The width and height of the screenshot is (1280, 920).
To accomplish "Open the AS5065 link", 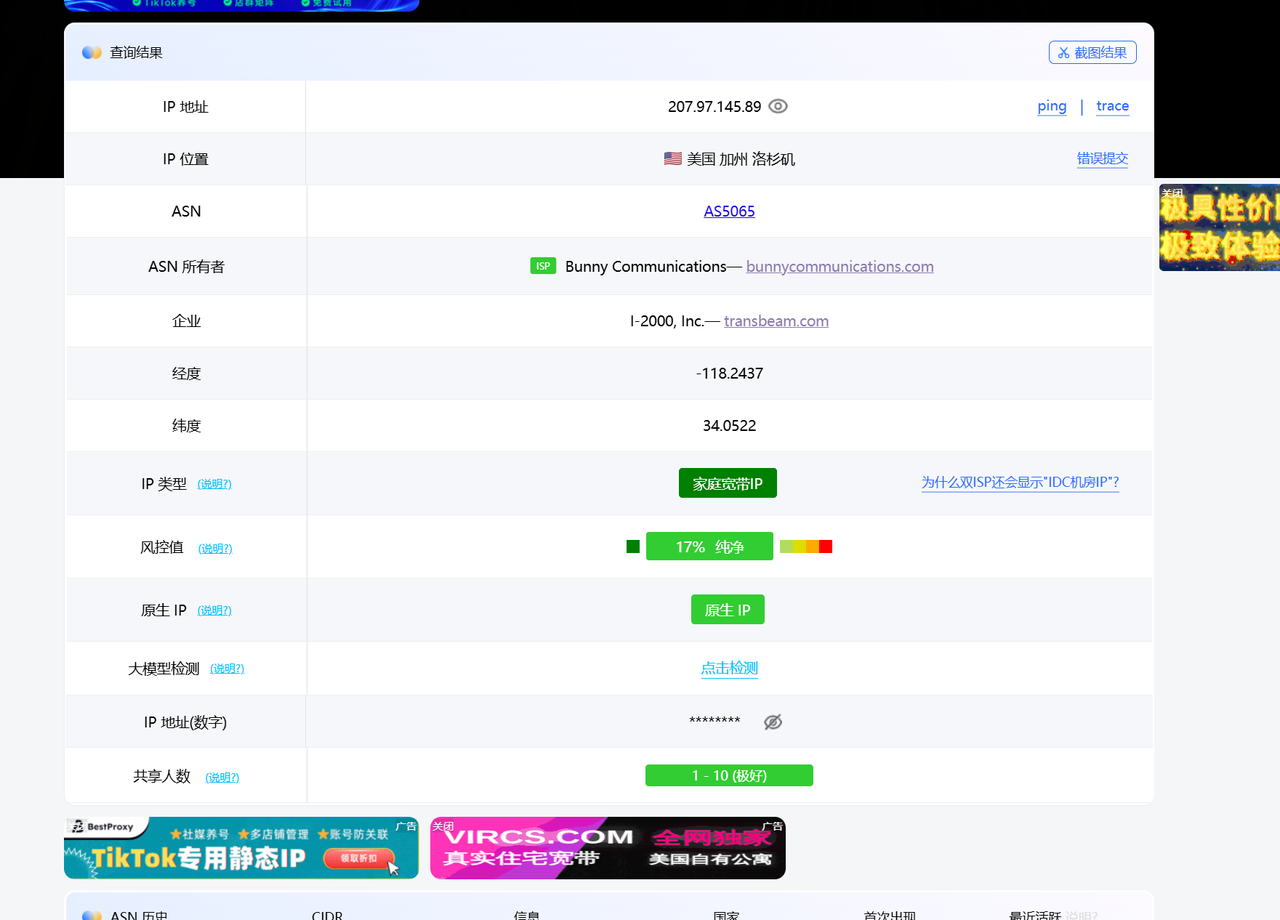I will click(x=730, y=211).
